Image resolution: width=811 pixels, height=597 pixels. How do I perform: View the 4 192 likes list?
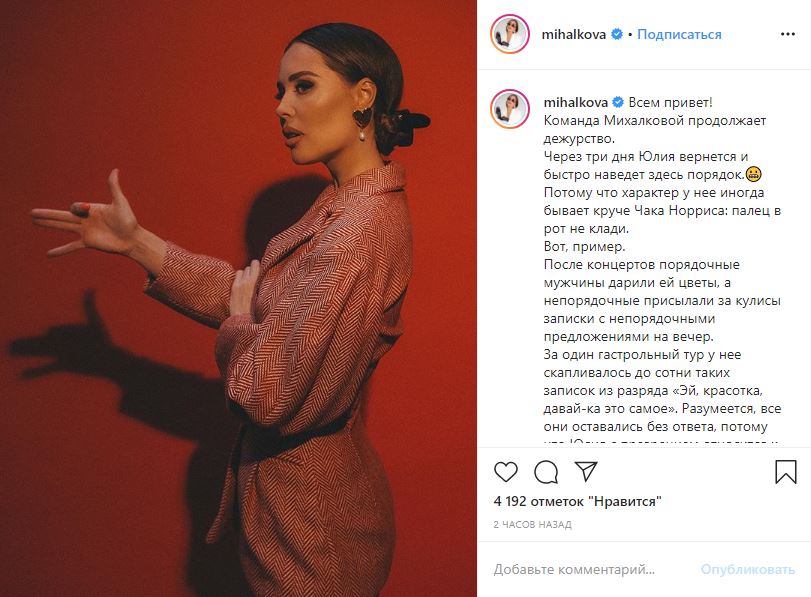578,501
